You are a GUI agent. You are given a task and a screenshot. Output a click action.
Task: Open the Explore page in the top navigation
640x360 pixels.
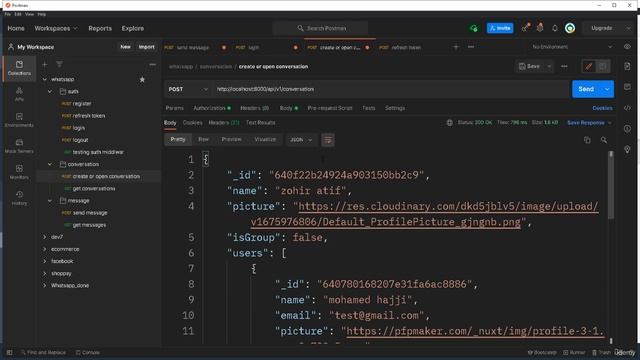point(133,28)
